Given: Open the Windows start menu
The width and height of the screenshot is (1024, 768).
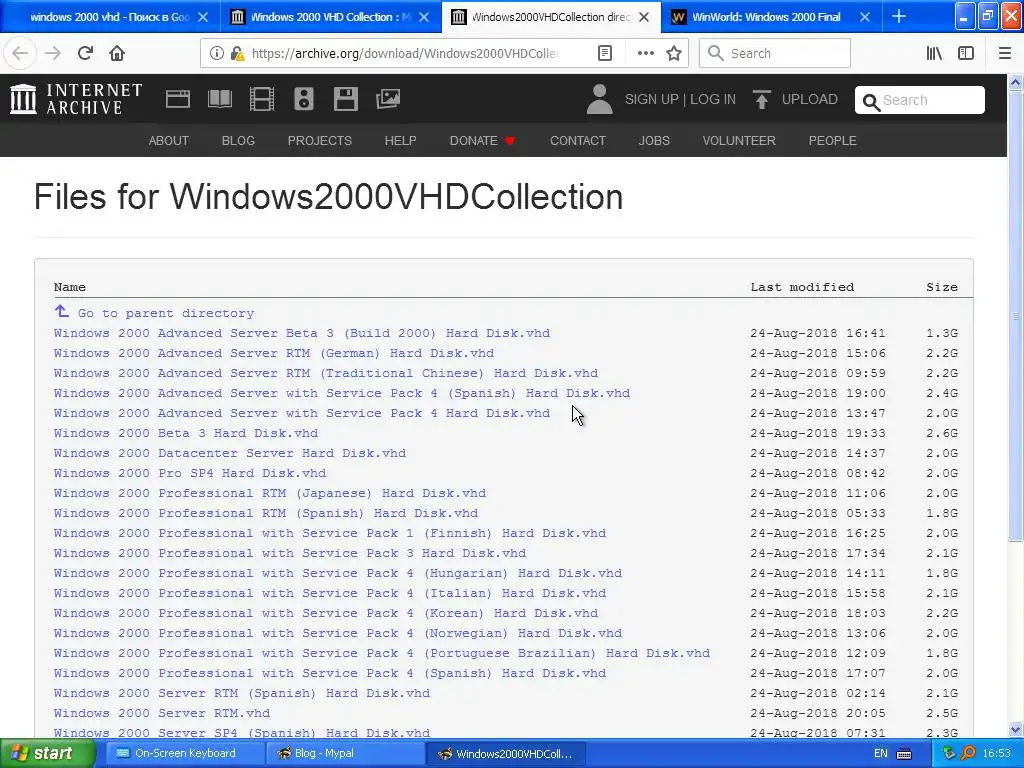Looking at the screenshot, I should (47, 753).
